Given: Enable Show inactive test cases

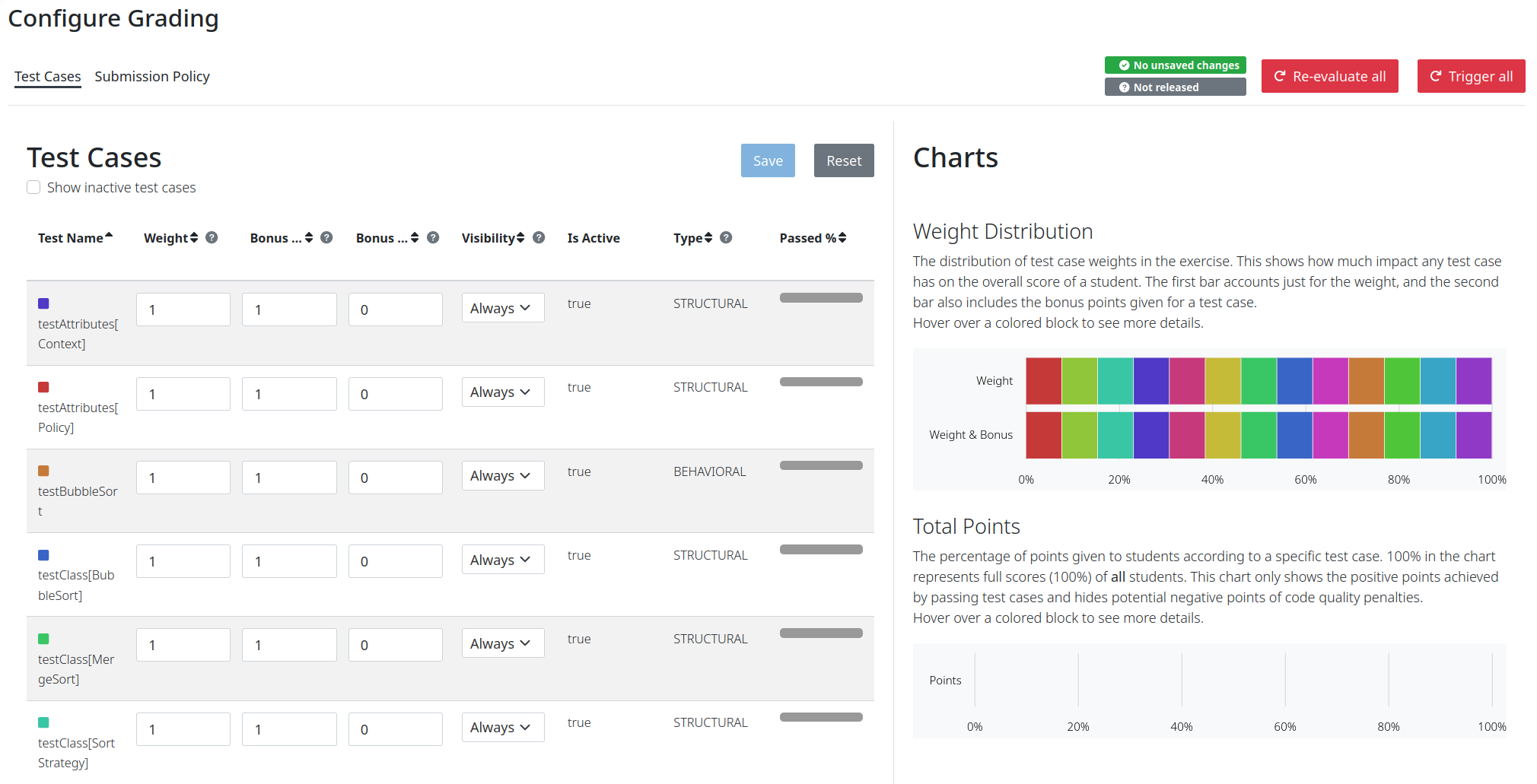Looking at the screenshot, I should pyautogui.click(x=33, y=186).
